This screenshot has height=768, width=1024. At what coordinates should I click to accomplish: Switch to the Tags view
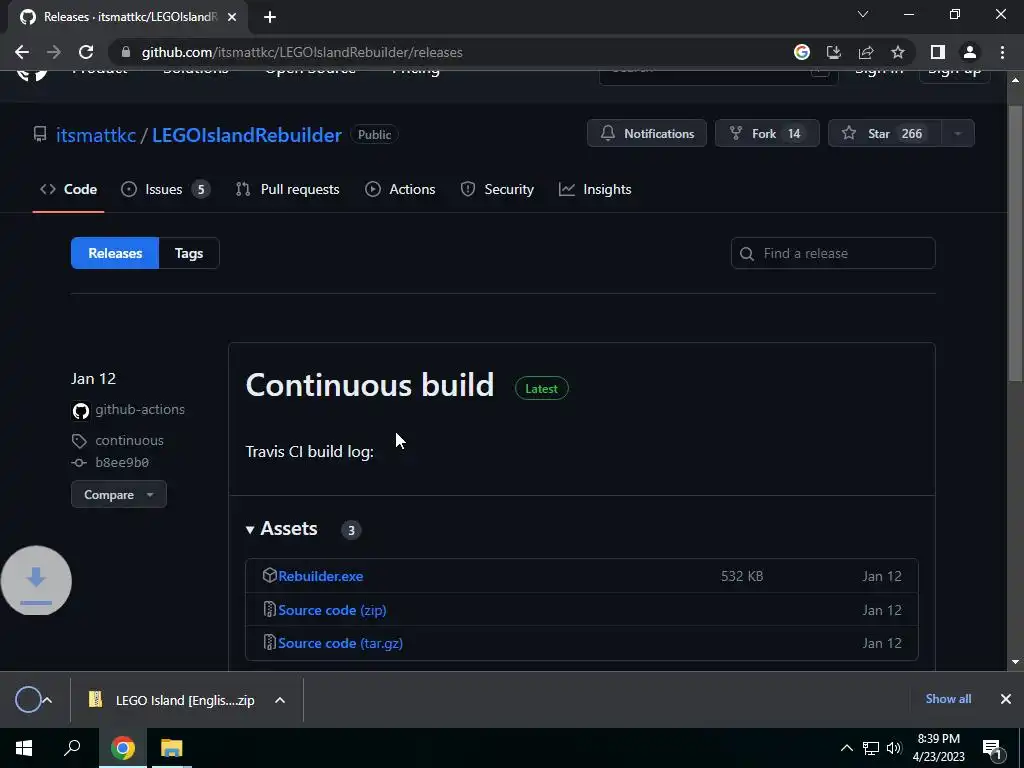(x=189, y=253)
